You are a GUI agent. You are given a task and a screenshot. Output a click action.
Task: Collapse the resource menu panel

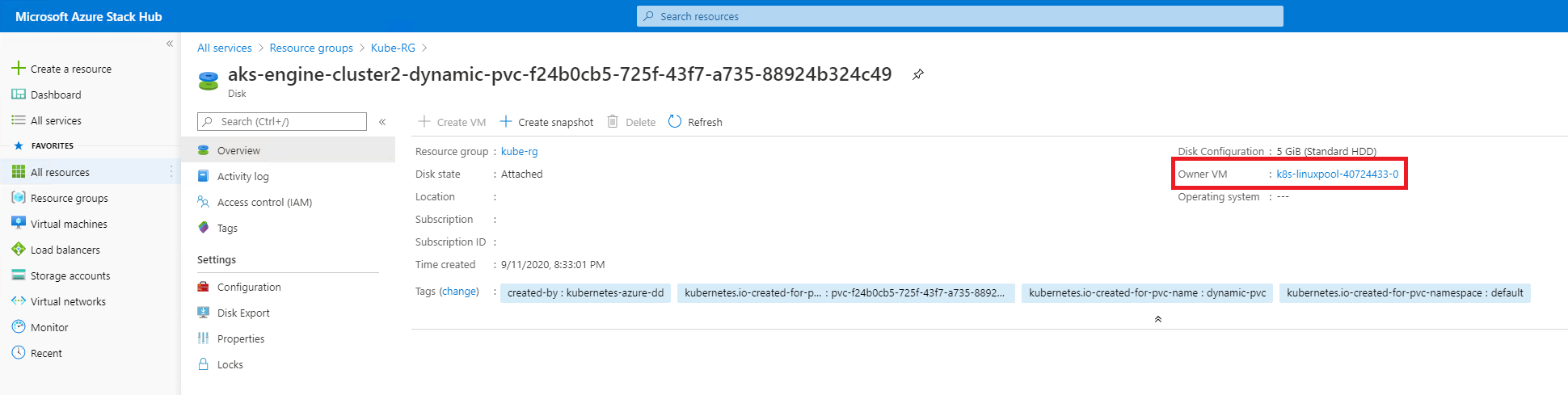click(382, 122)
